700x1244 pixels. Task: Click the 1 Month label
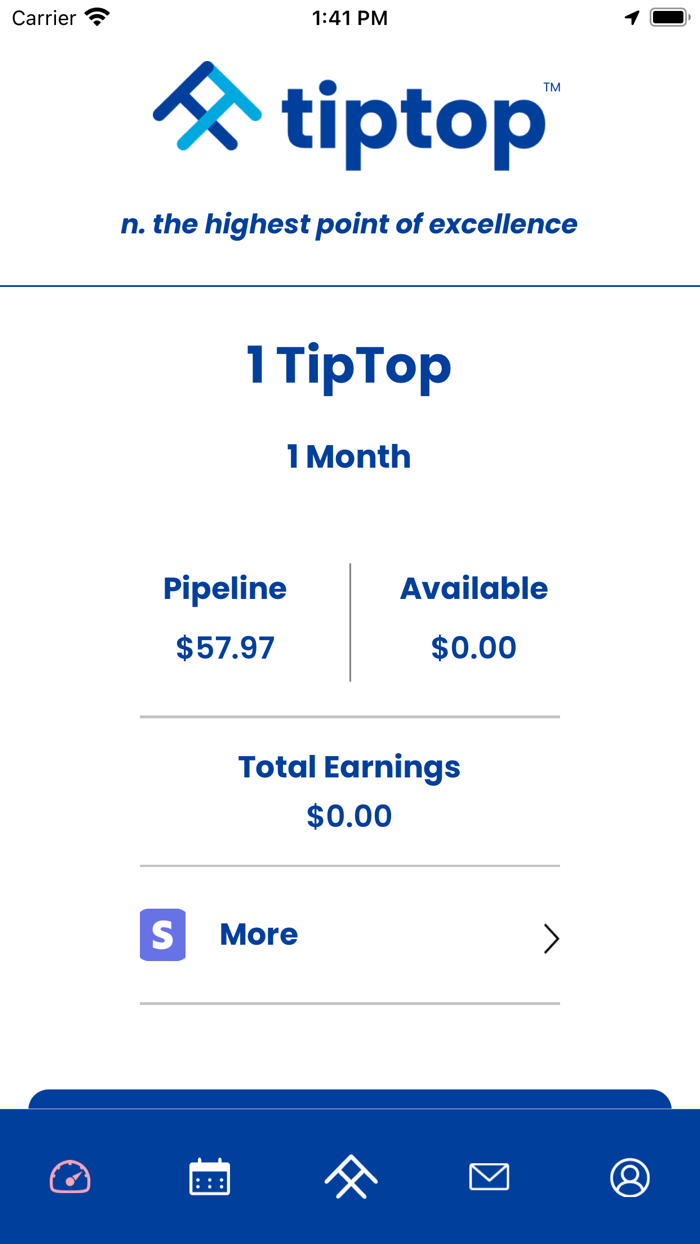pyautogui.click(x=350, y=456)
